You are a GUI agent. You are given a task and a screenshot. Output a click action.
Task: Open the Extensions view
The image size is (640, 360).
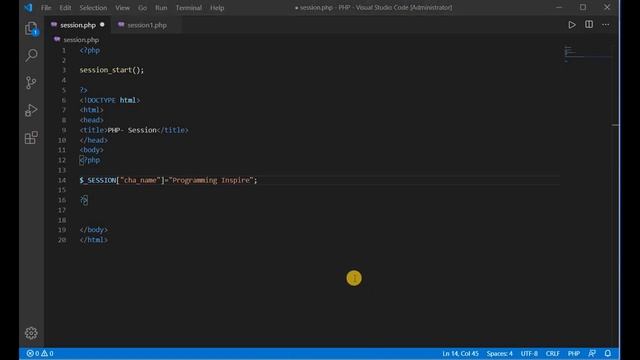pos(31,138)
